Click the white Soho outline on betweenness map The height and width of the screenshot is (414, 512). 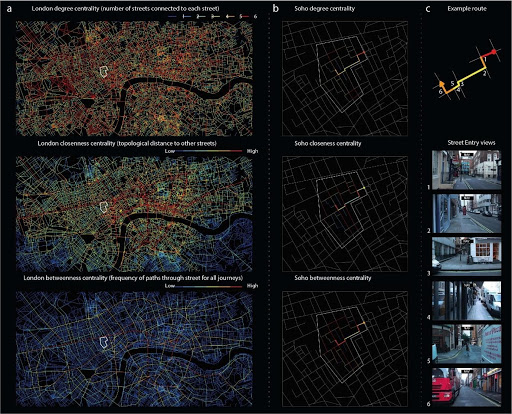tap(104, 342)
